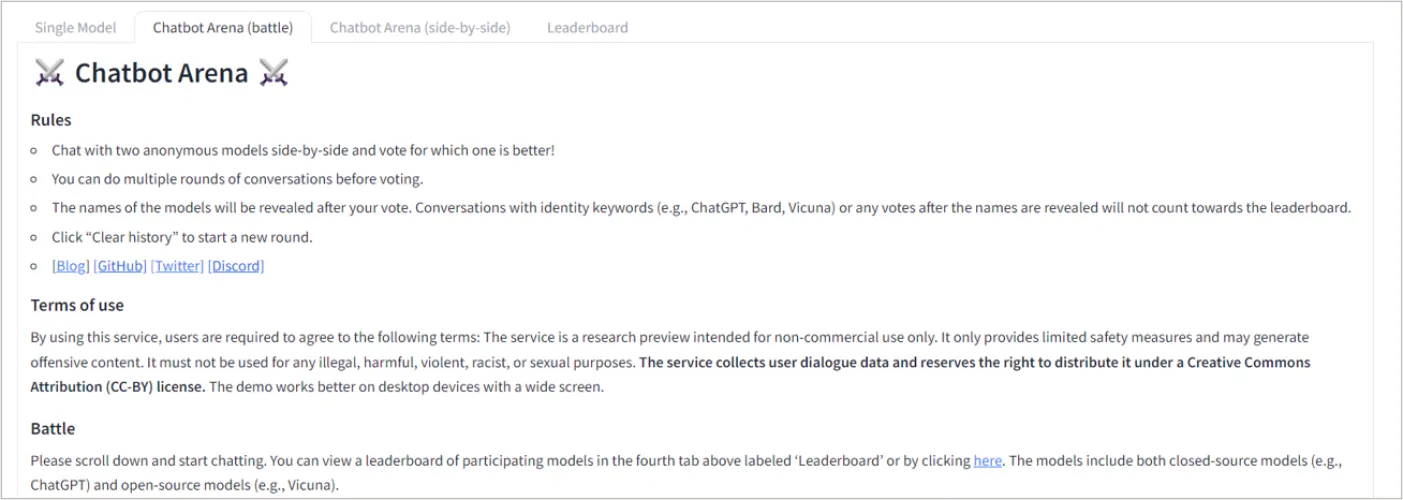Open the Chatbot Arena (side-by-side) tab
Image resolution: width=1403 pixels, height=500 pixels.
420,28
